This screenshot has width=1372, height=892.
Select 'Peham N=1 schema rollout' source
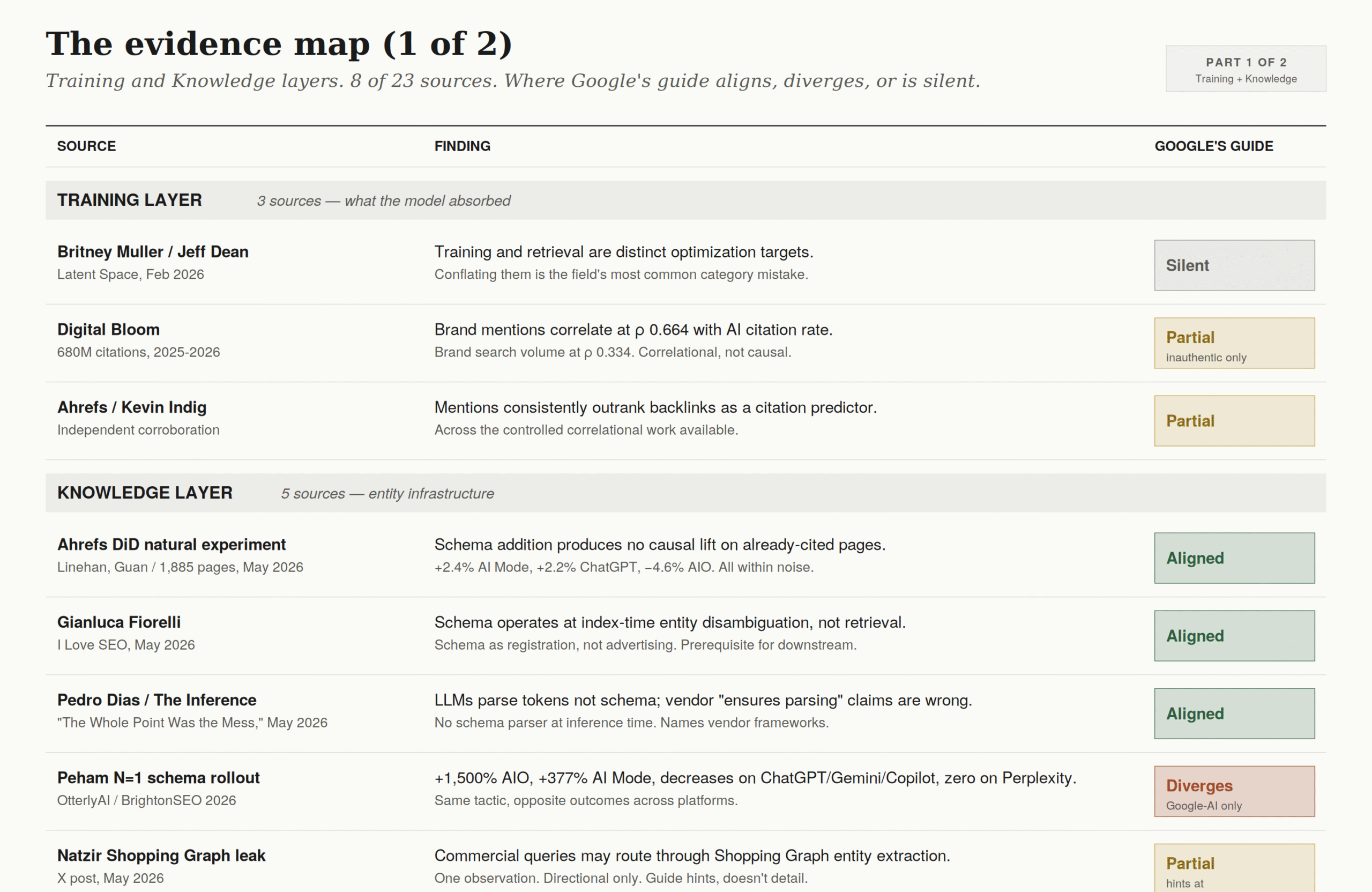[159, 778]
